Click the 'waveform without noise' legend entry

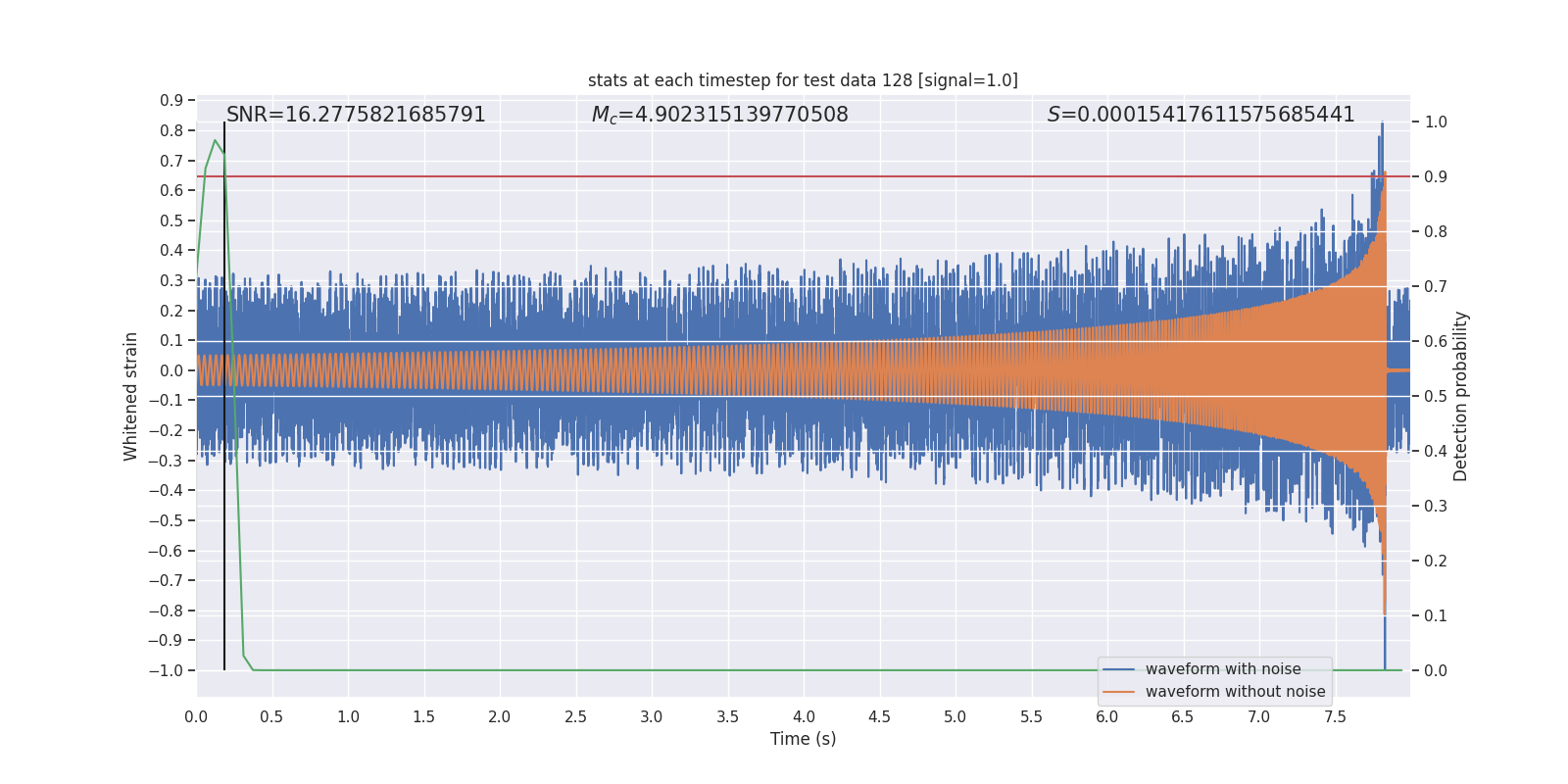1235,692
